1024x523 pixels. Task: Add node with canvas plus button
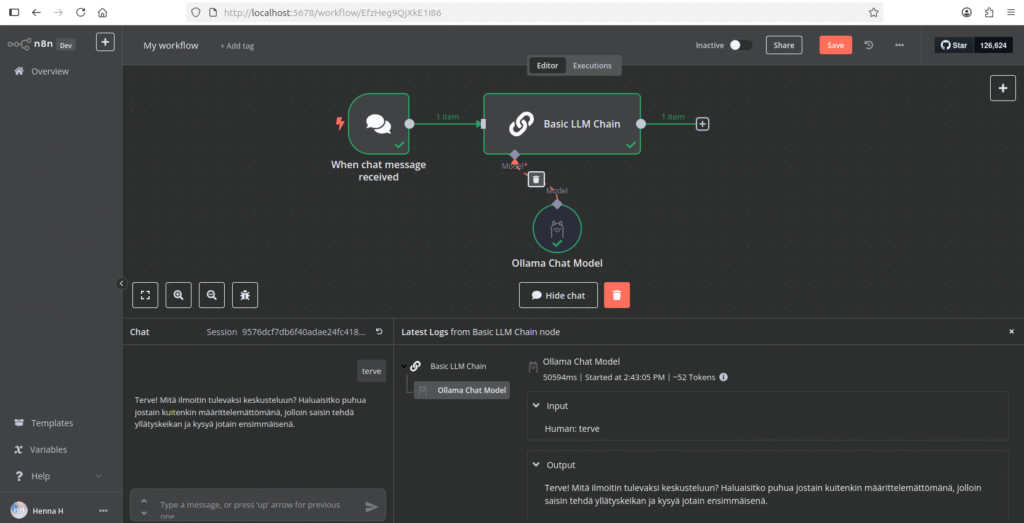[x=1002, y=88]
